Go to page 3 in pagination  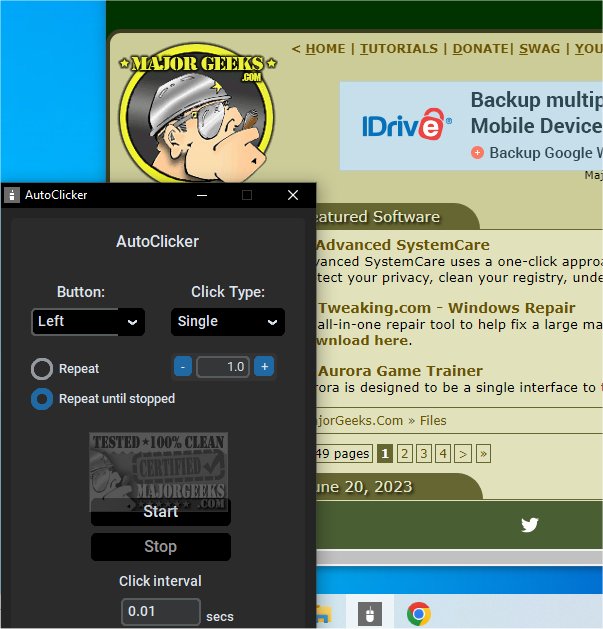tap(424, 454)
